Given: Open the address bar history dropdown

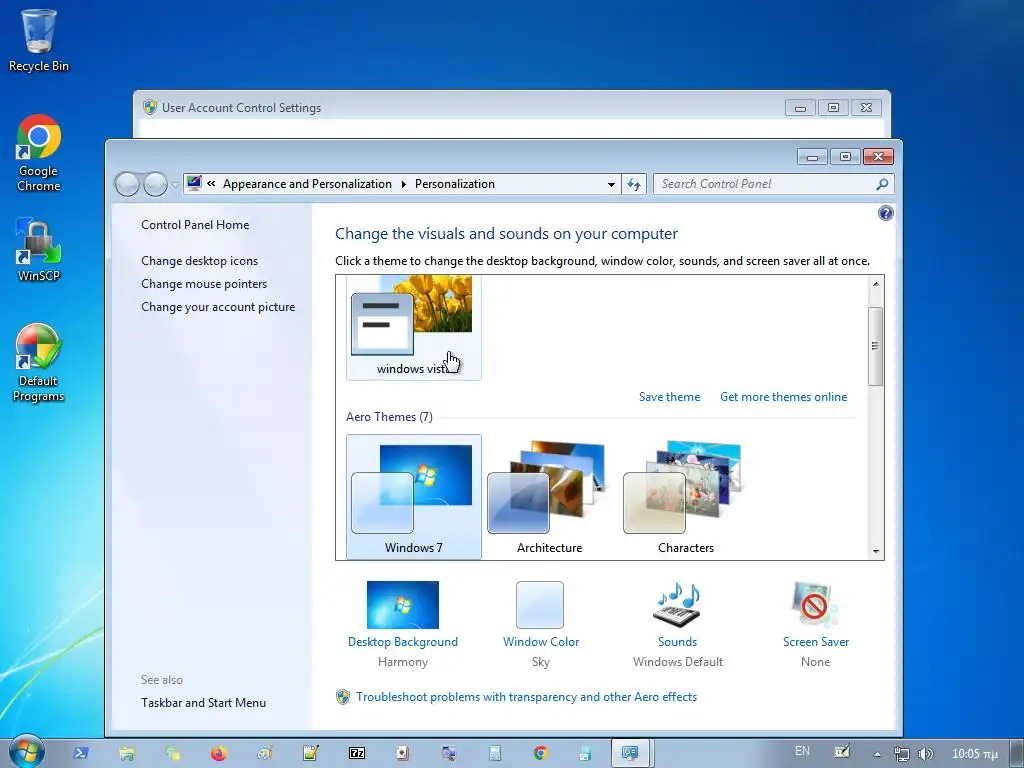Looking at the screenshot, I should click(x=611, y=184).
